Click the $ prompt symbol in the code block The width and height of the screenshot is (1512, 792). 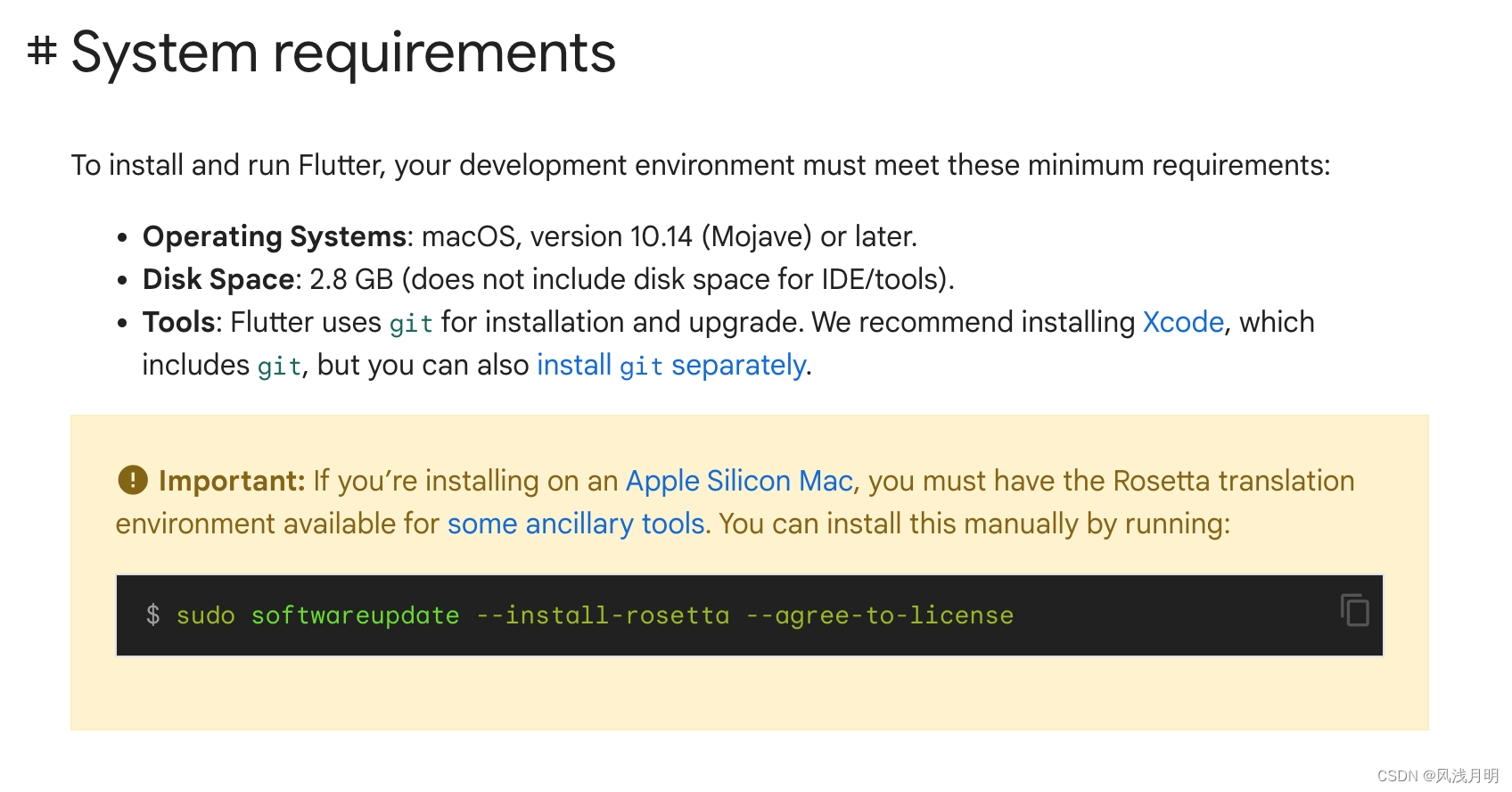click(x=153, y=615)
